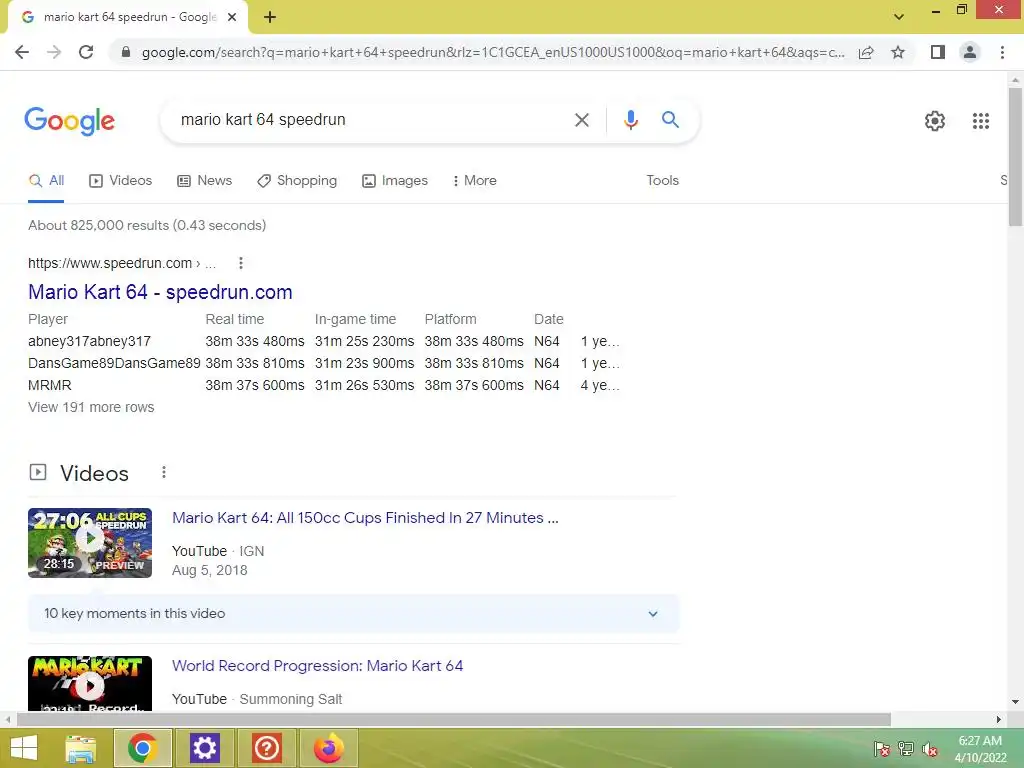Close the mario kart 64 speedrun tab
The width and height of the screenshot is (1024, 768).
(232, 17)
